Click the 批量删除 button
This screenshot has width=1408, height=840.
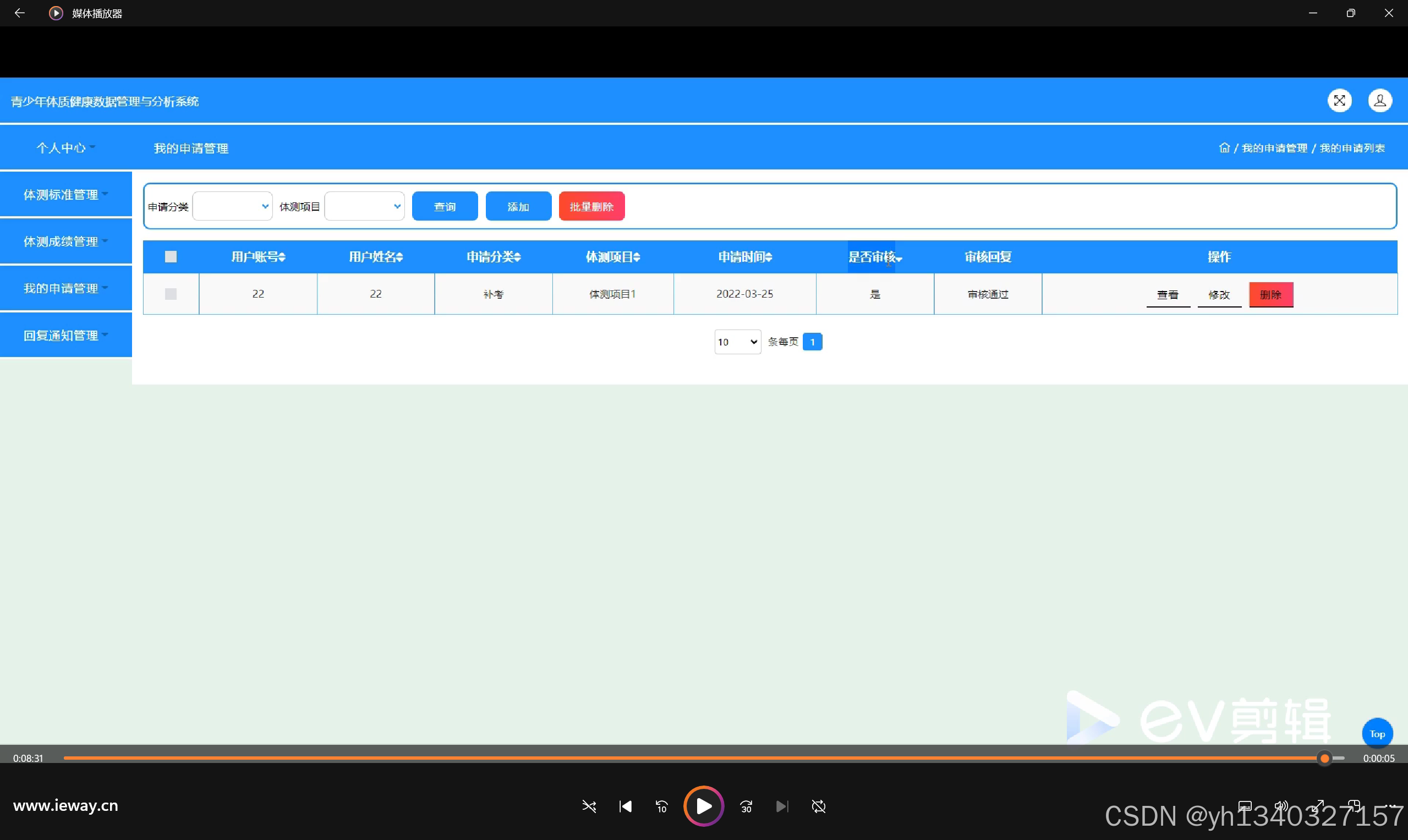(591, 206)
